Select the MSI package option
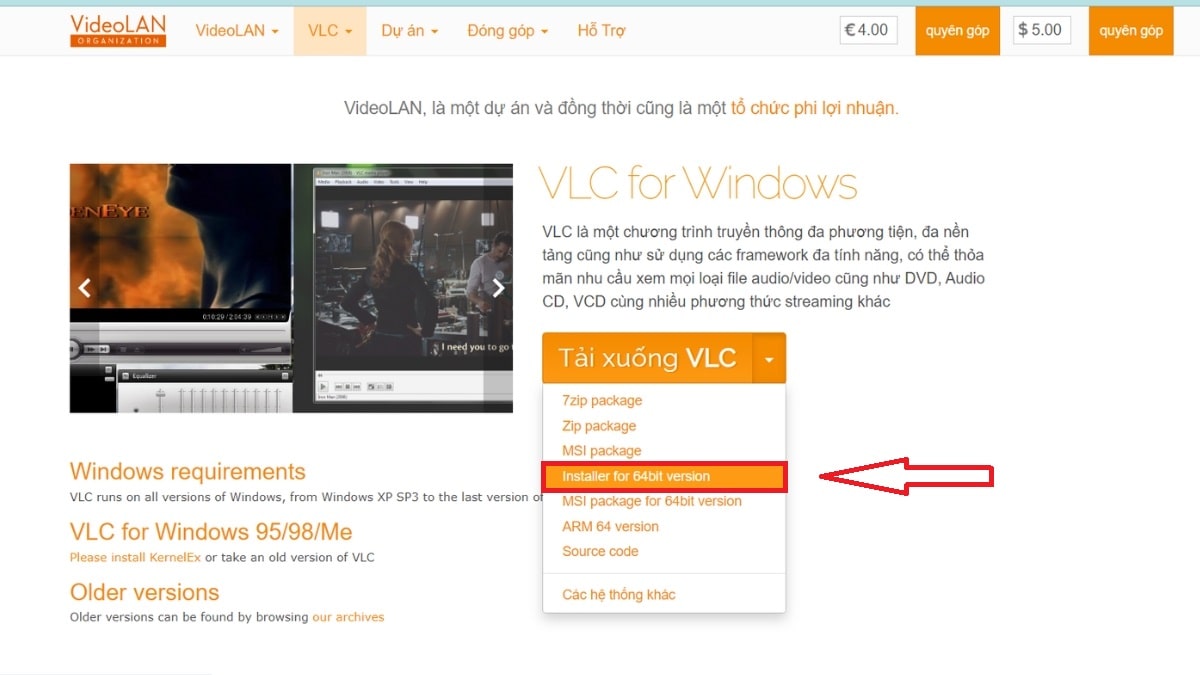Image resolution: width=1200 pixels, height=675 pixels. coord(601,450)
